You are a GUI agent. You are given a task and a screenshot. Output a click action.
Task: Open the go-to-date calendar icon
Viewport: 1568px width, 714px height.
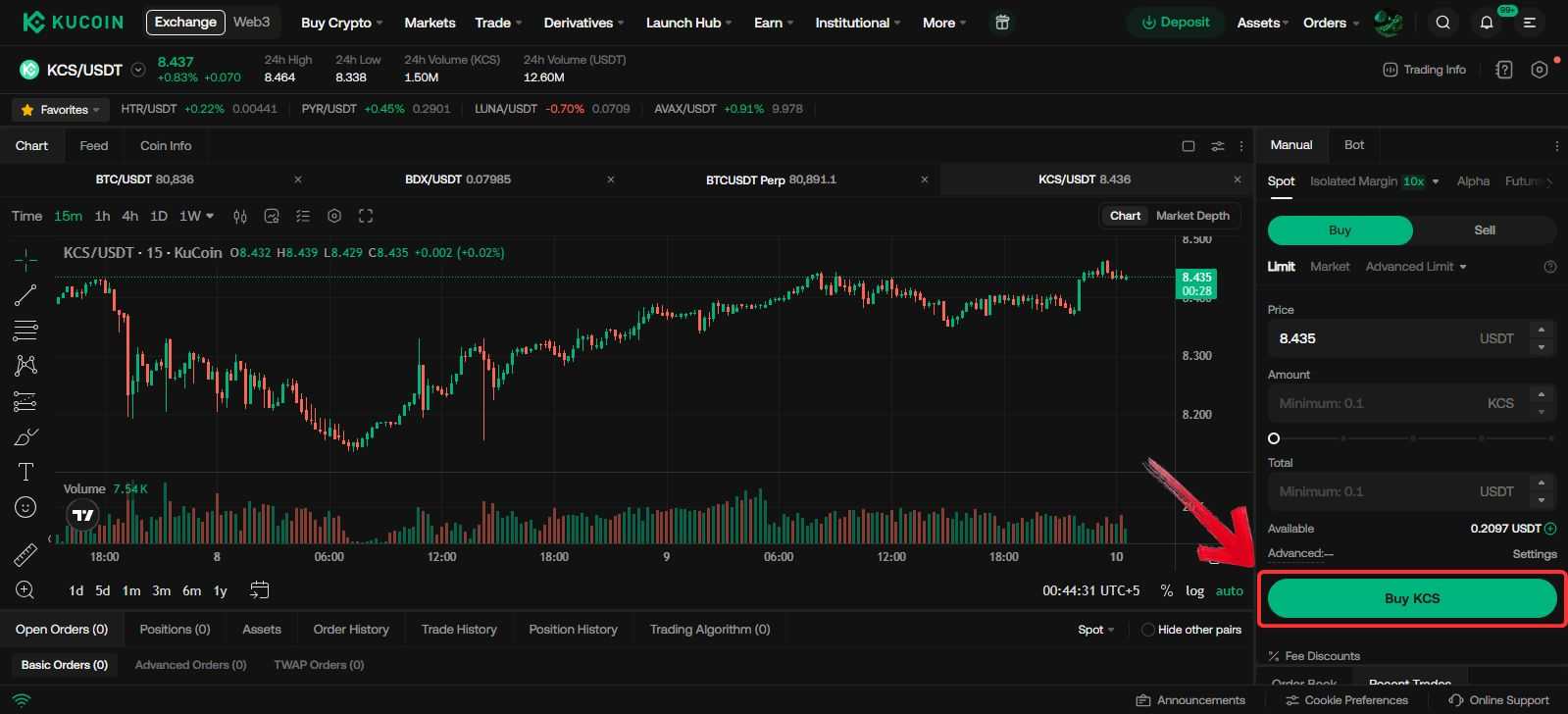click(x=259, y=589)
